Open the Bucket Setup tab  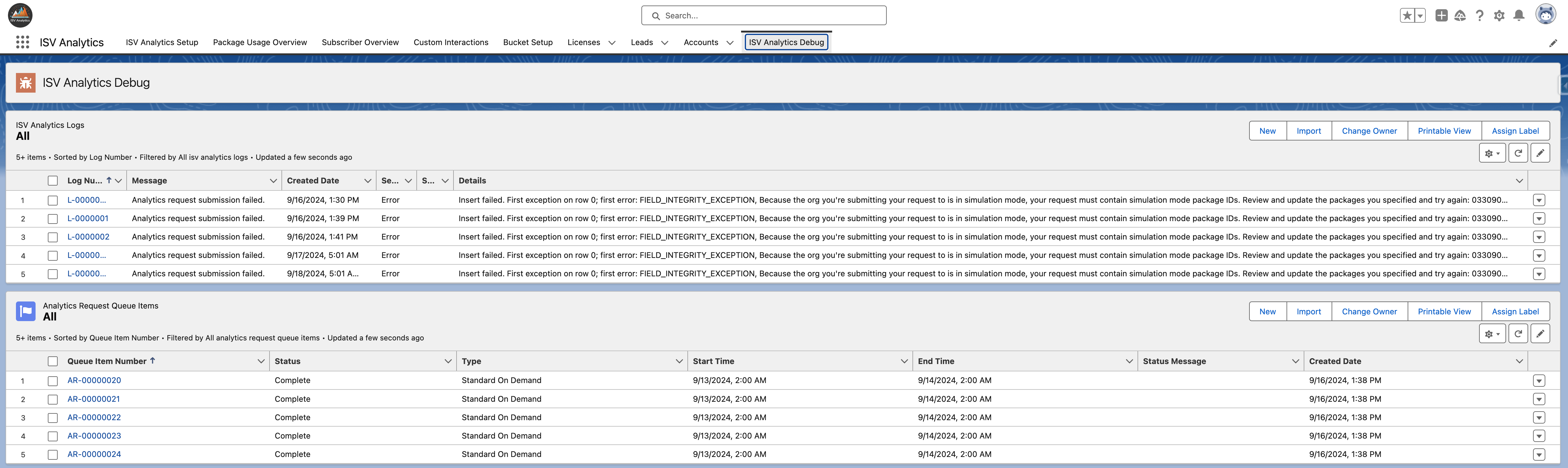tap(528, 42)
